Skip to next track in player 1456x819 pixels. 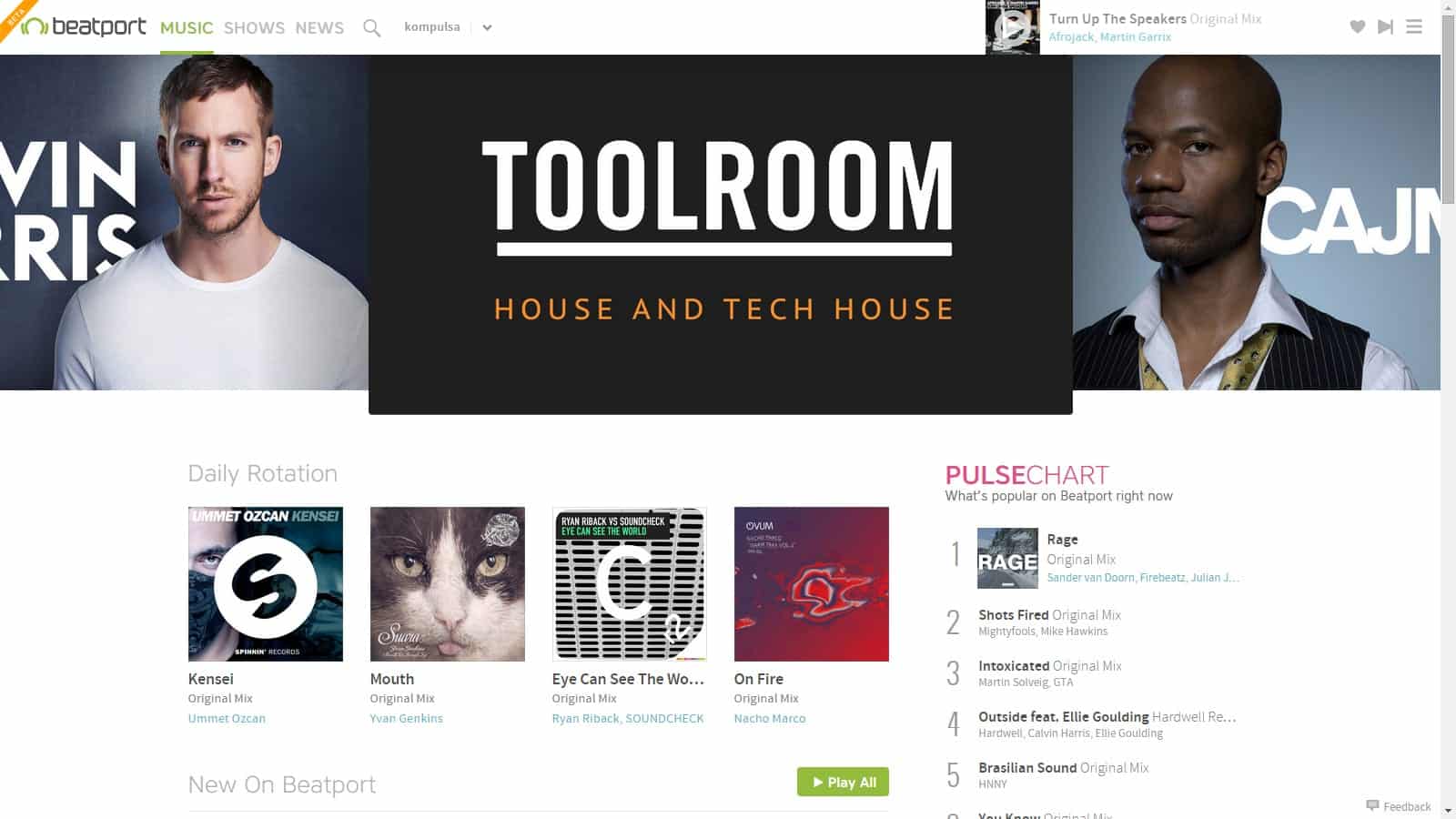coord(1385,27)
